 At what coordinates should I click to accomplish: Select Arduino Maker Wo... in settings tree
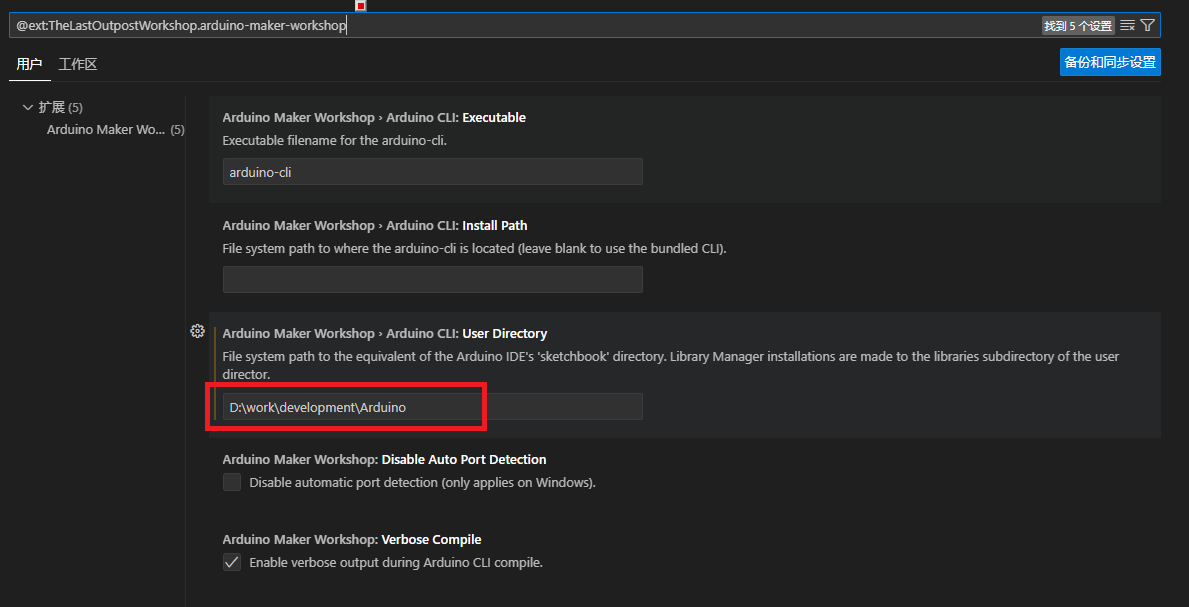click(106, 130)
